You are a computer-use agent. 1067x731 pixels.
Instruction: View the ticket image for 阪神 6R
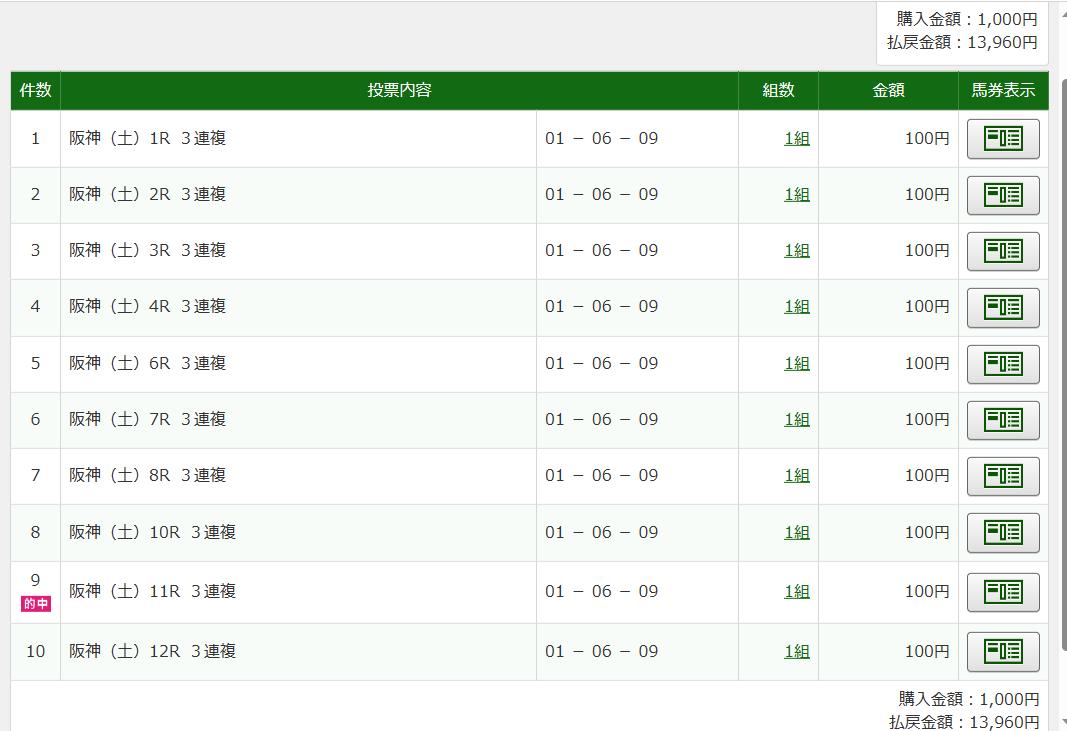tap(1003, 364)
